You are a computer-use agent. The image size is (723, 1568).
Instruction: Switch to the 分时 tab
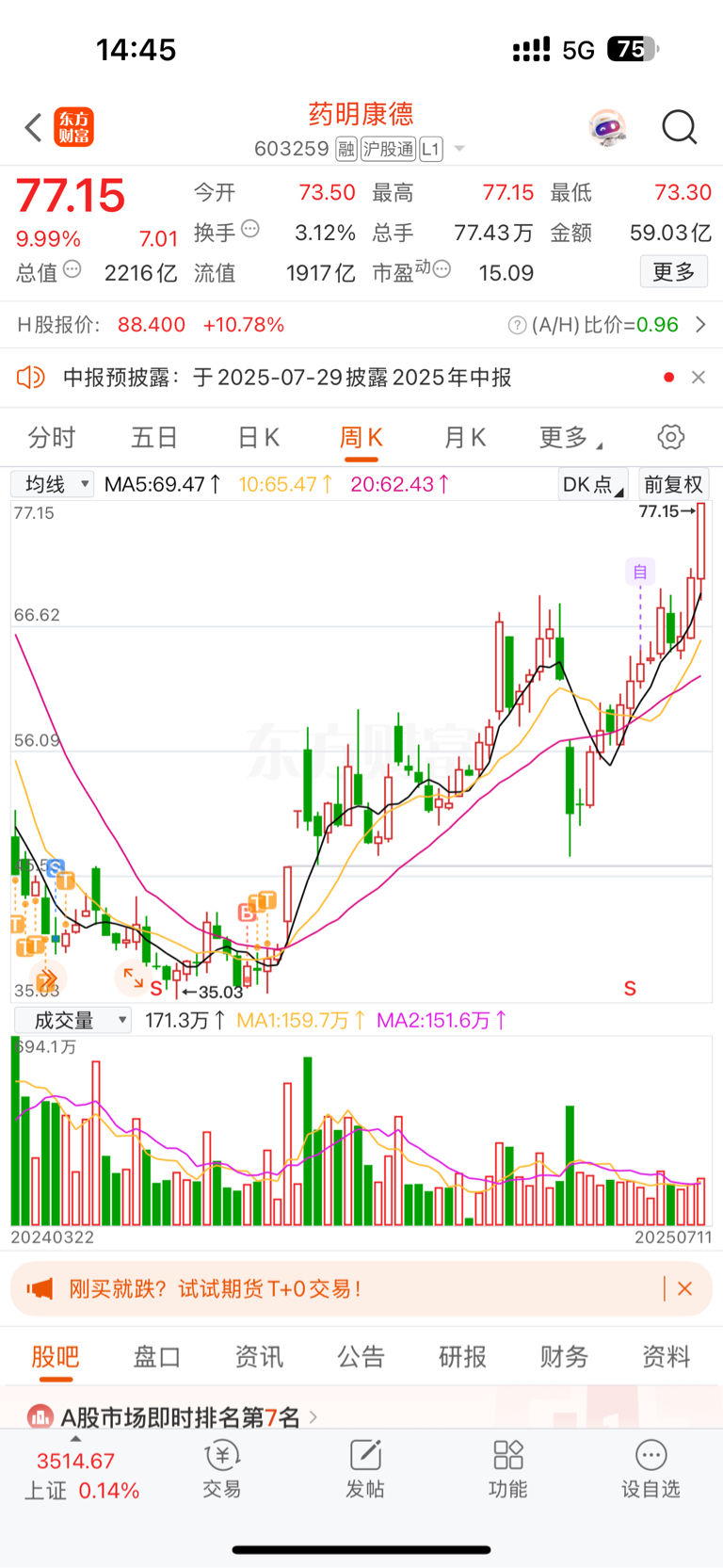(x=52, y=437)
